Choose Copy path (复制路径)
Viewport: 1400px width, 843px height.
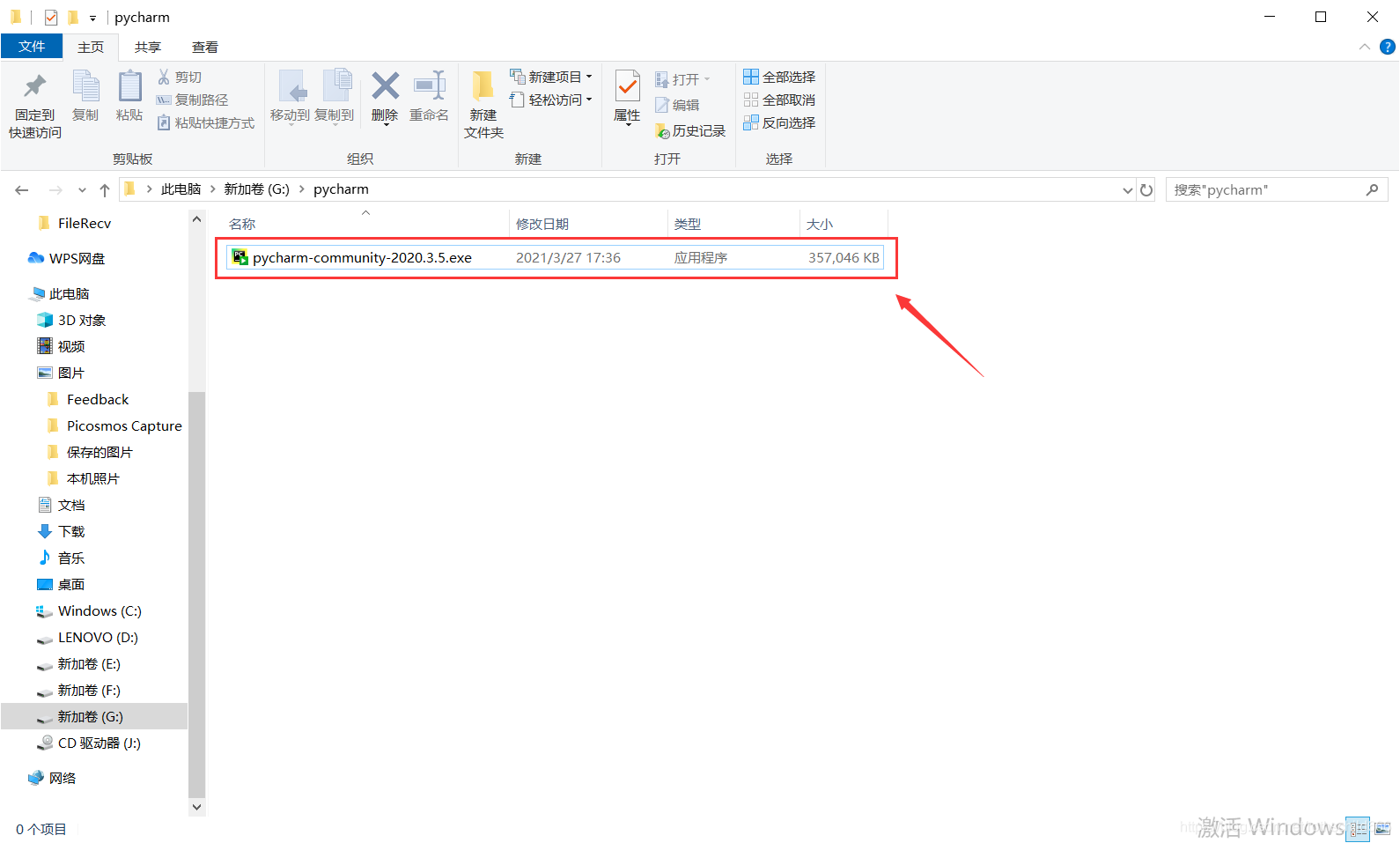click(192, 100)
